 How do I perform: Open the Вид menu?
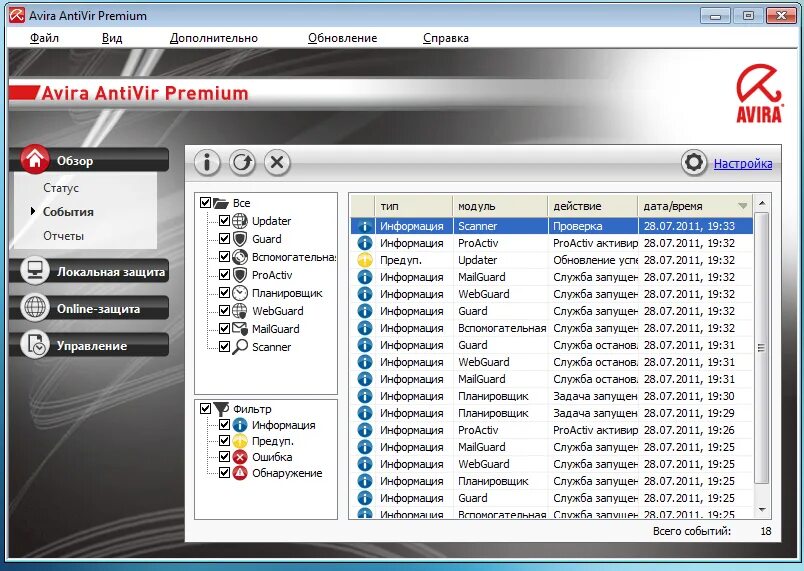point(112,38)
